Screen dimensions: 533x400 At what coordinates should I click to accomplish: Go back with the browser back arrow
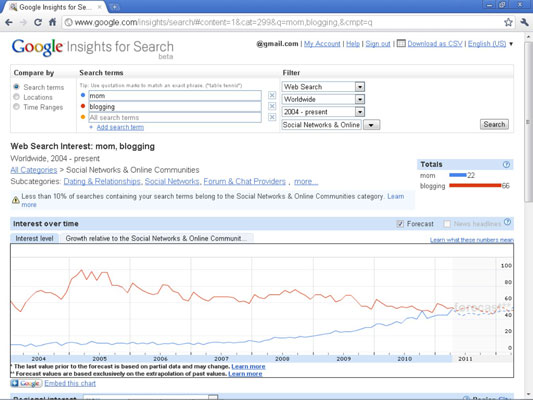point(9,22)
